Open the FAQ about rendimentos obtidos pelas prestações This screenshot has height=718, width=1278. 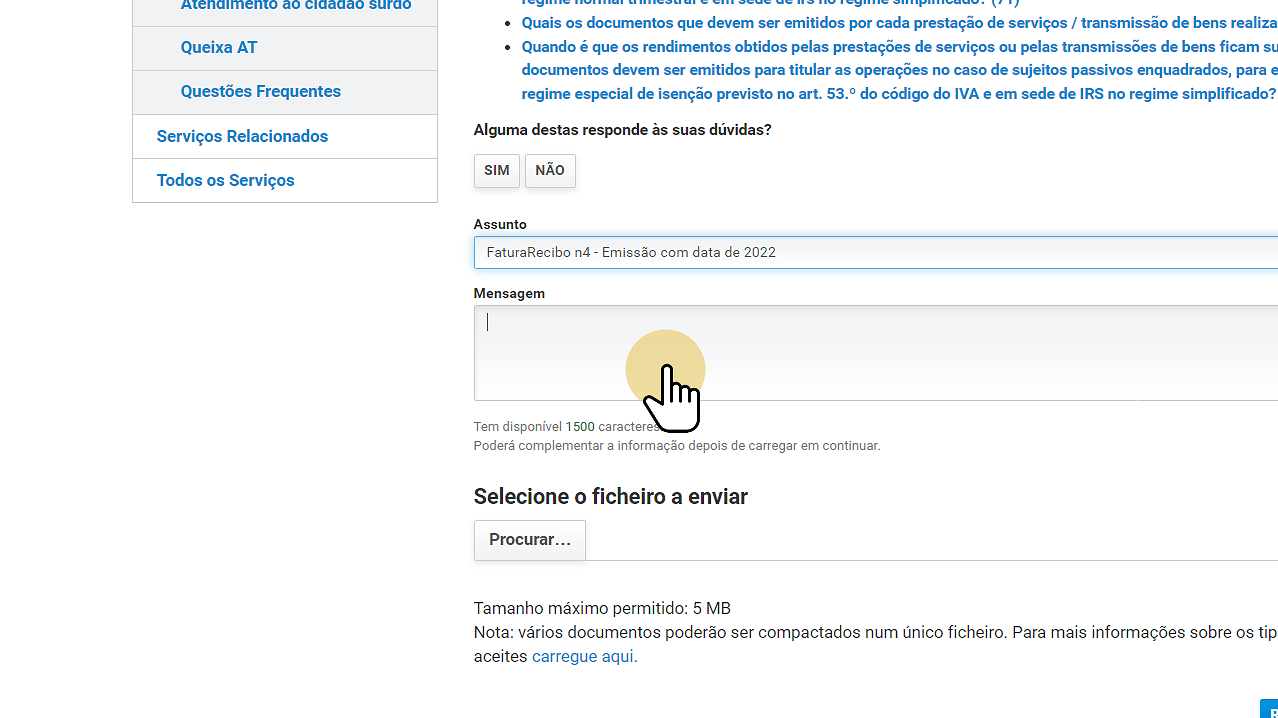800,46
